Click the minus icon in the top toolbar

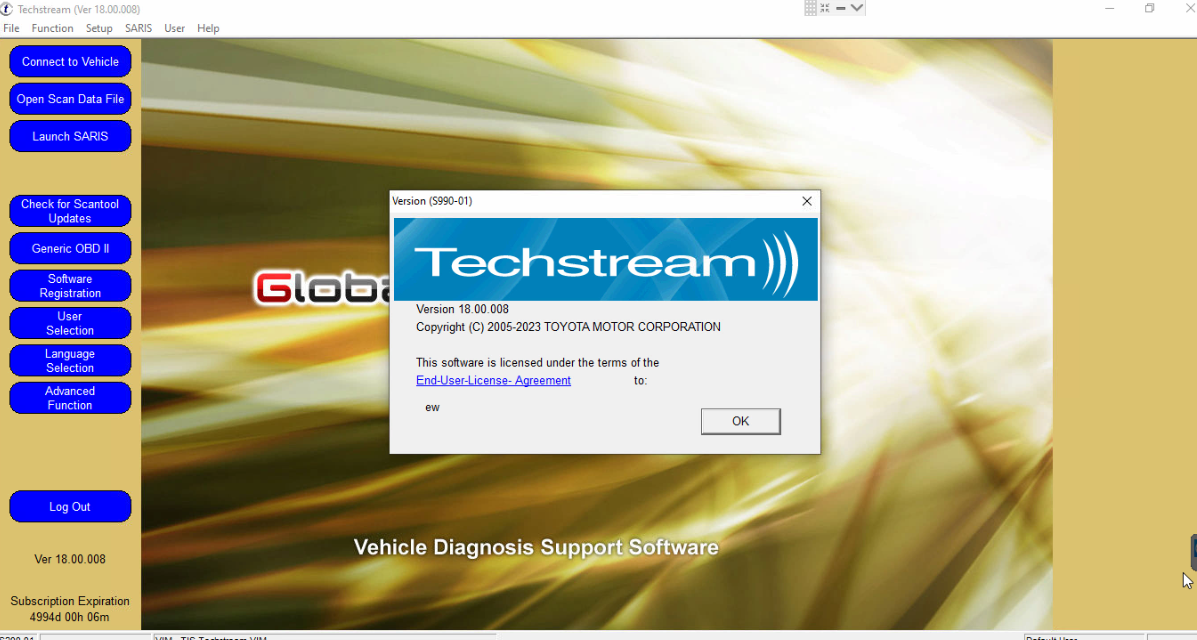point(839,8)
